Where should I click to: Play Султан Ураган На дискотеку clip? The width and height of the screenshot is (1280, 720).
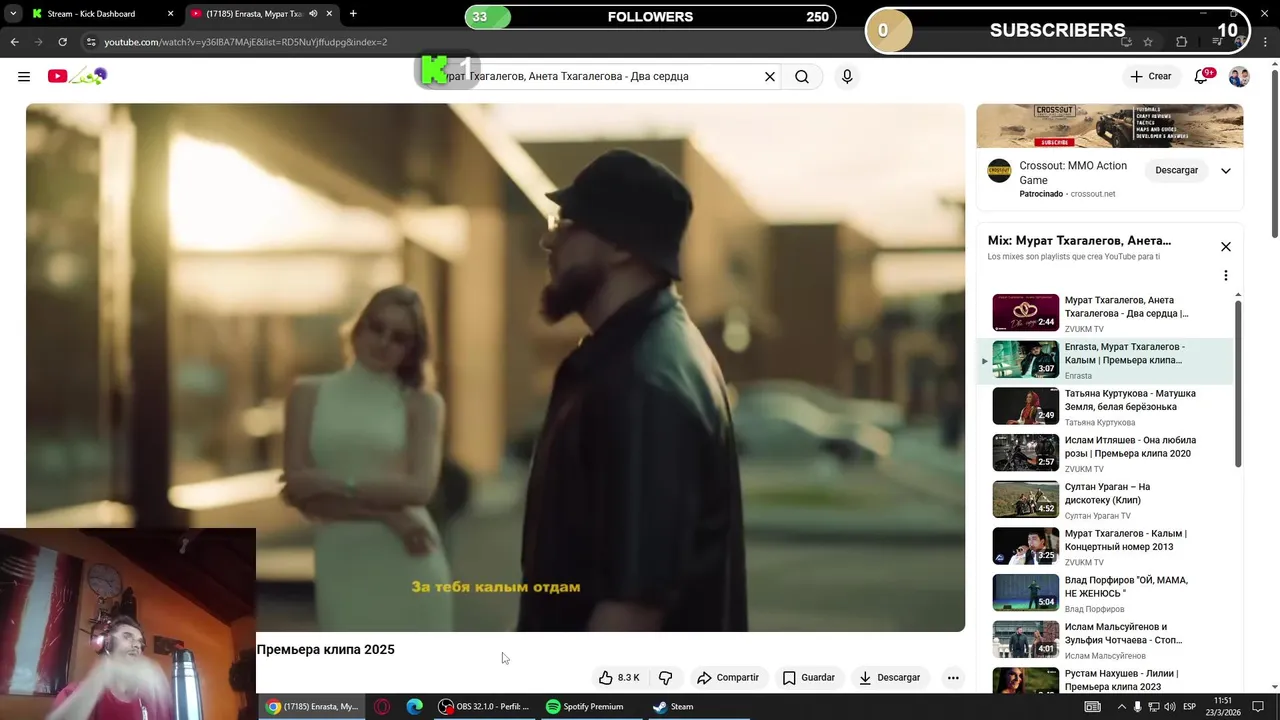coord(1105,500)
